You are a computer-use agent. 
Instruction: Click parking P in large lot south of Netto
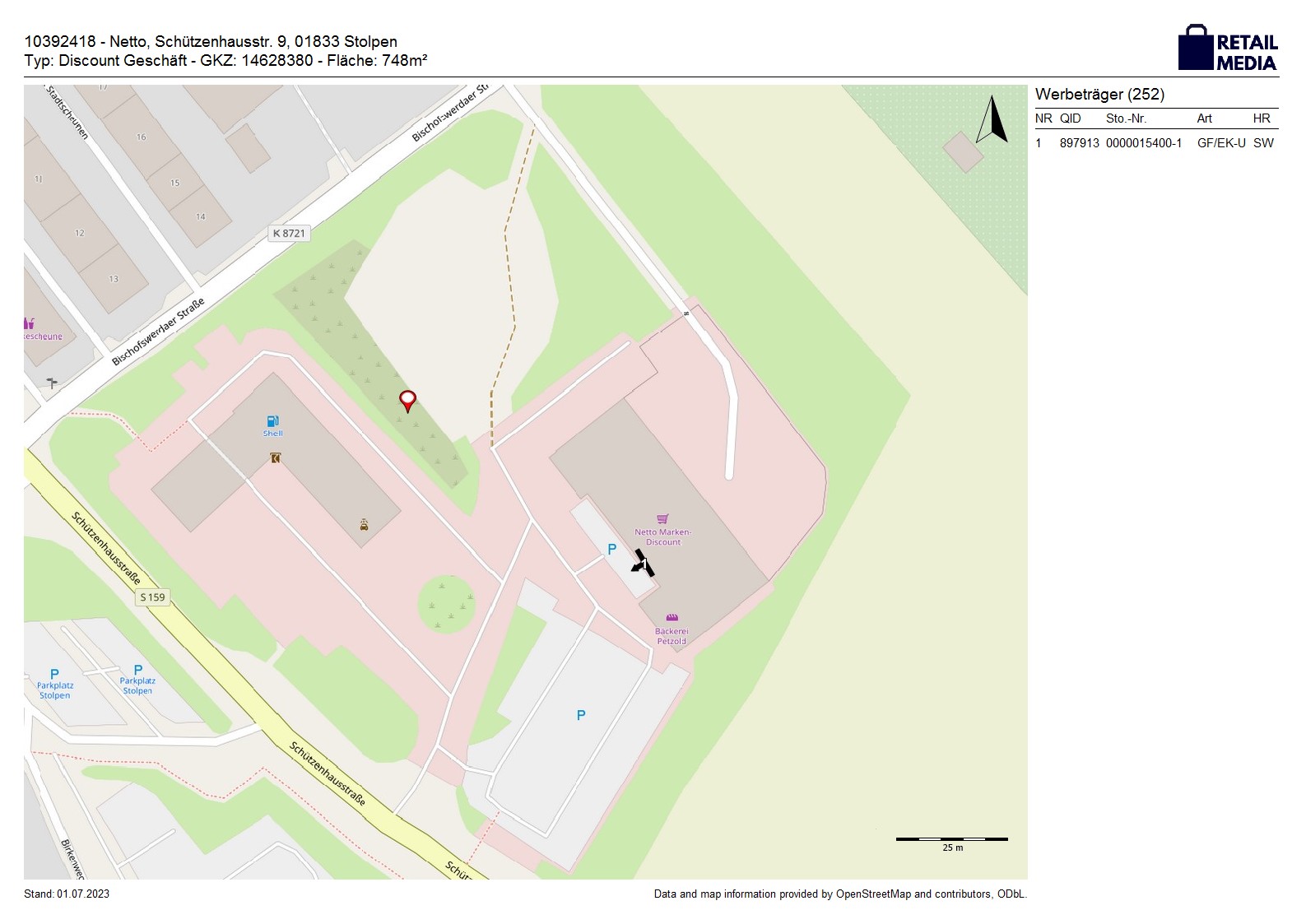pyautogui.click(x=581, y=715)
